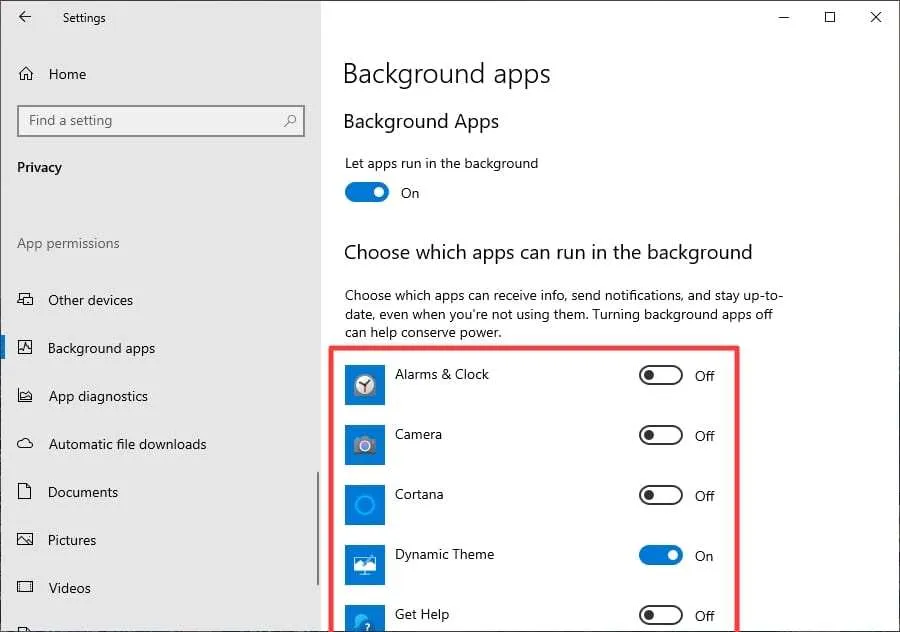Click the Automatic file downloads cloud icon
The image size is (900, 632).
[x=25, y=444]
